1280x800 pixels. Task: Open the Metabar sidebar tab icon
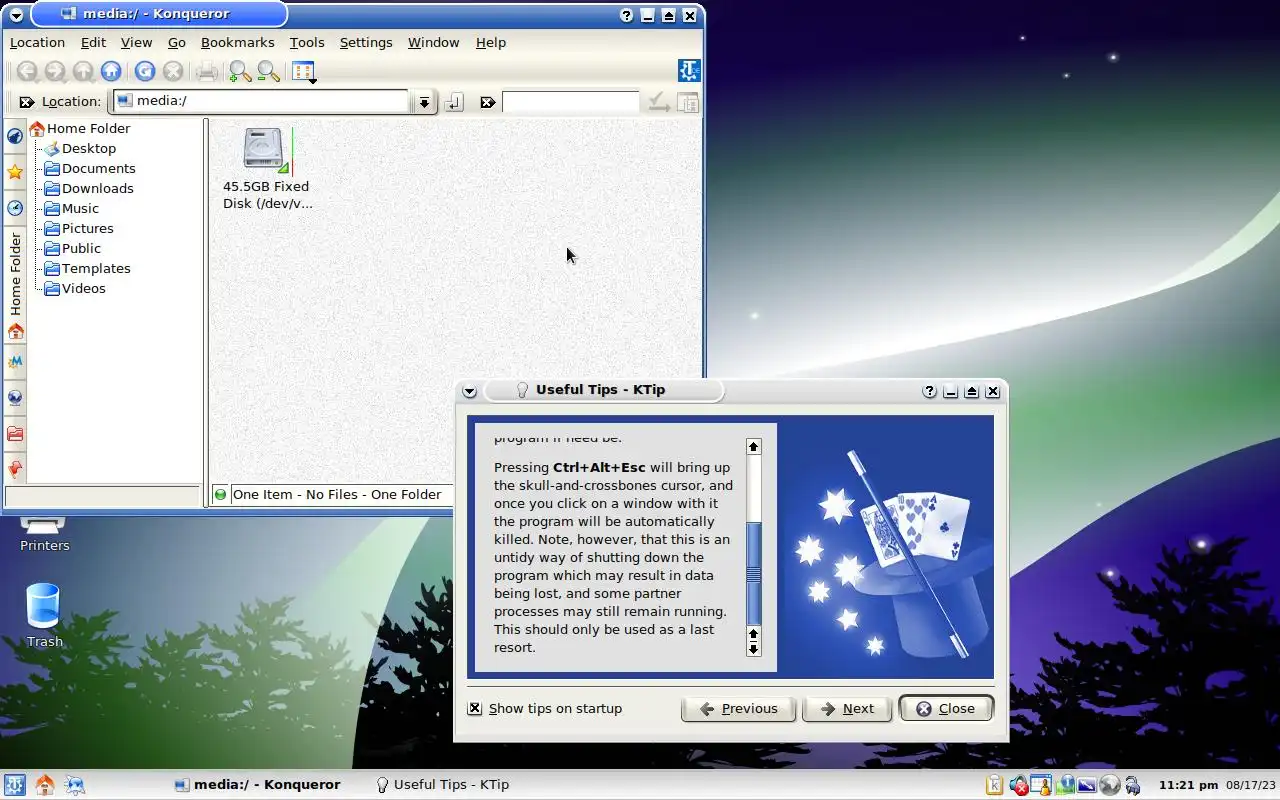(15, 361)
